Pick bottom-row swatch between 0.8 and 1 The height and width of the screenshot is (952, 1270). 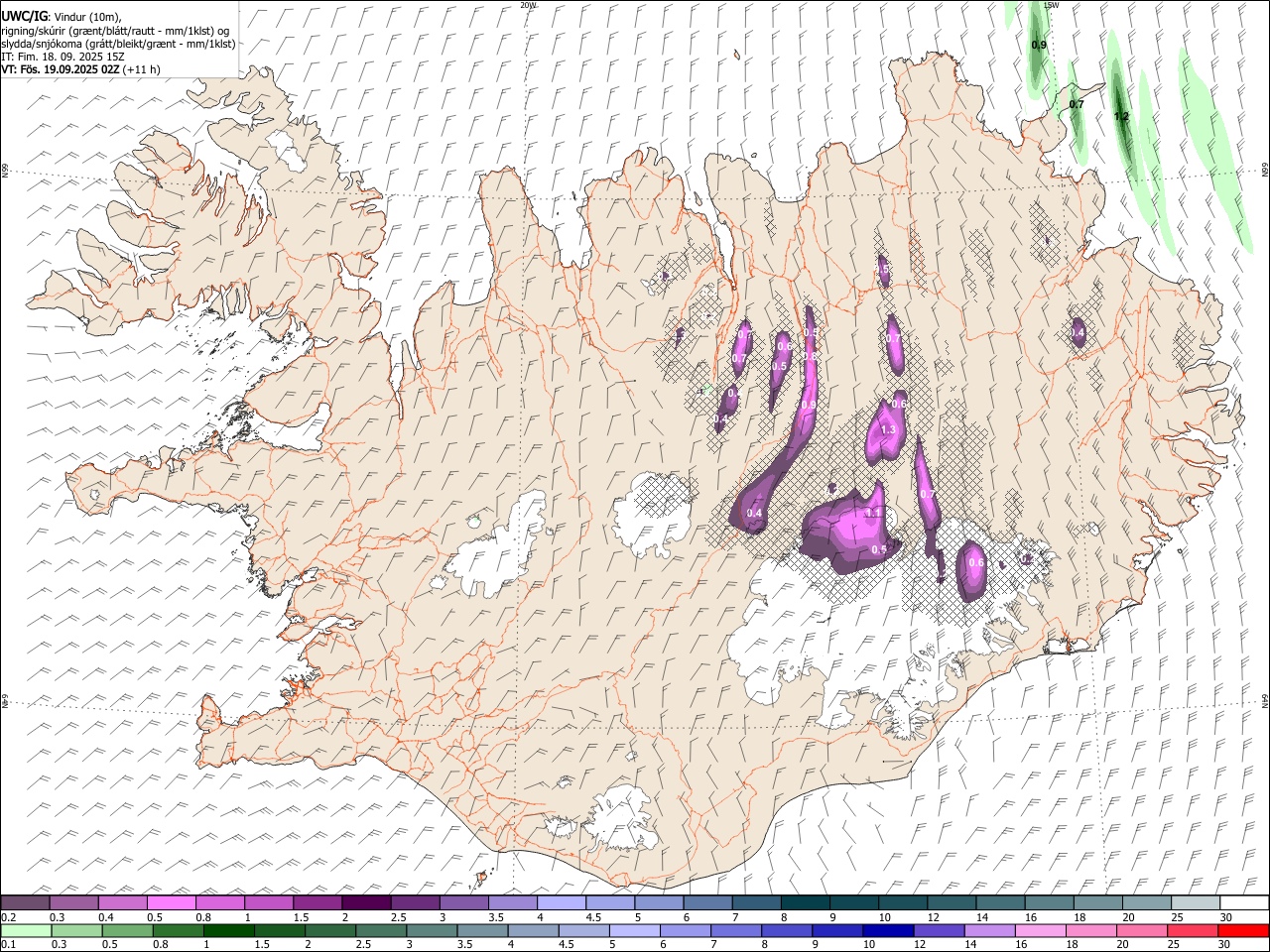pos(179,931)
